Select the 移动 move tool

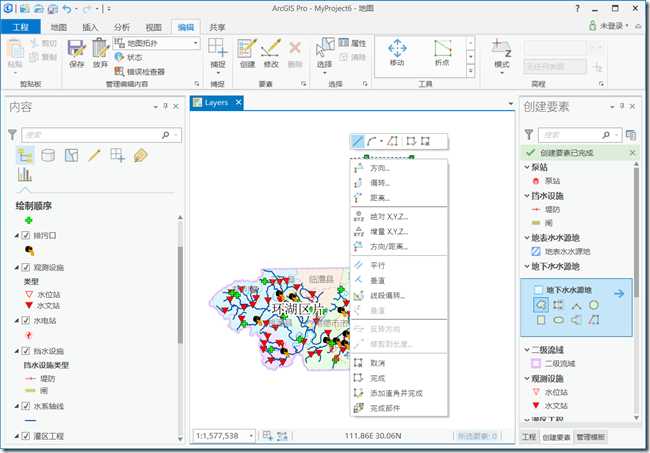click(x=397, y=53)
